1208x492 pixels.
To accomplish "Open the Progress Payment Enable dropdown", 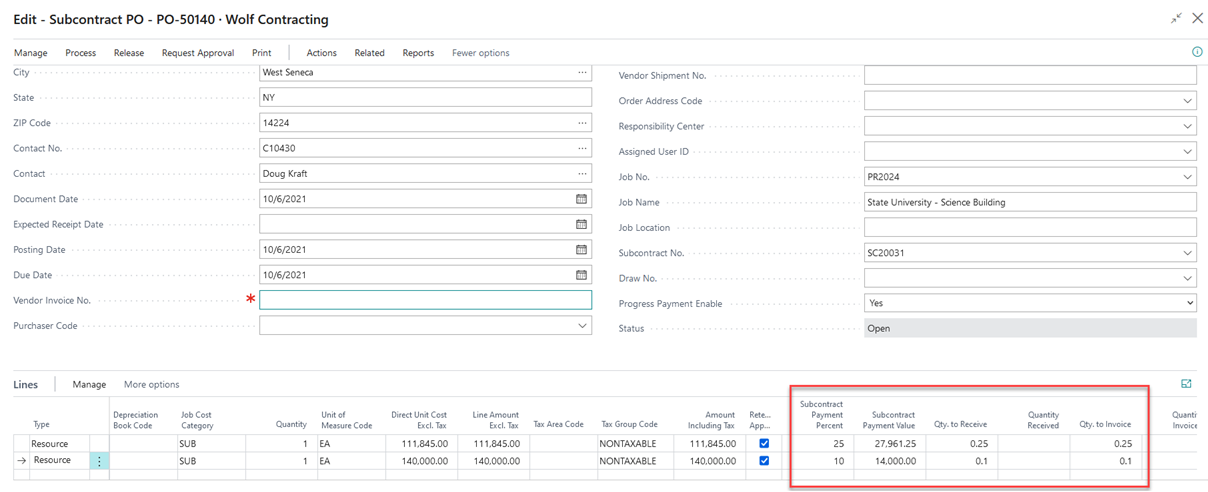I will pyautogui.click(x=1189, y=303).
